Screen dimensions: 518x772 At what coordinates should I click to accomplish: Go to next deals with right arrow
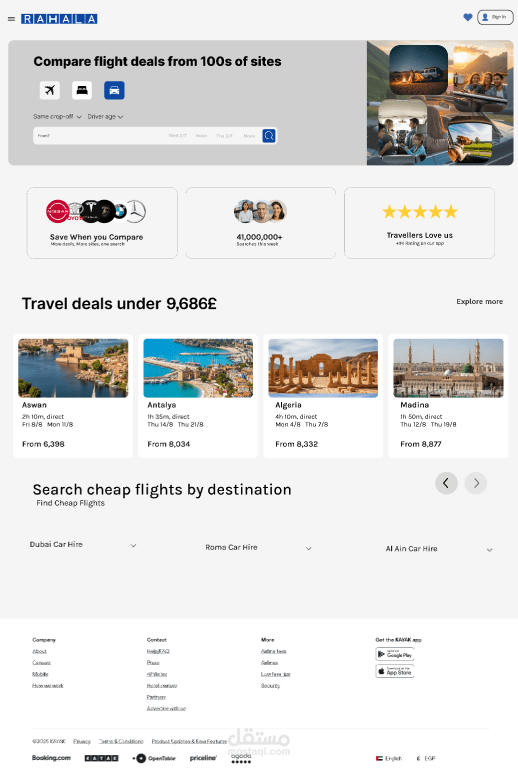pos(476,483)
